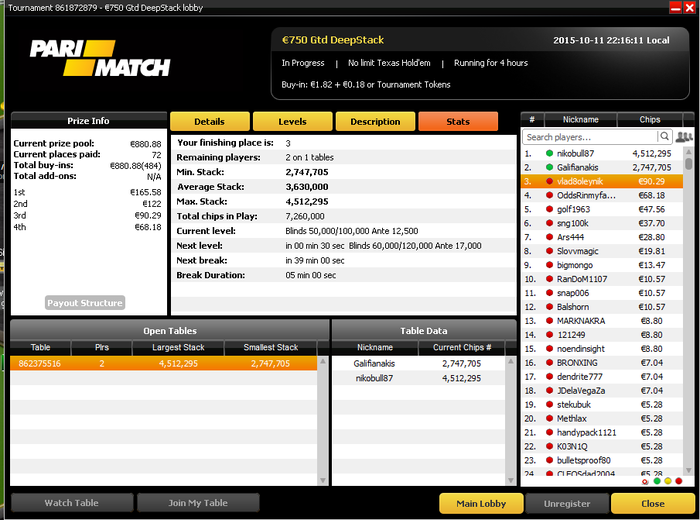This screenshot has width=700, height=520.
Task: Close window via red X in title bar
Action: [x=690, y=8]
